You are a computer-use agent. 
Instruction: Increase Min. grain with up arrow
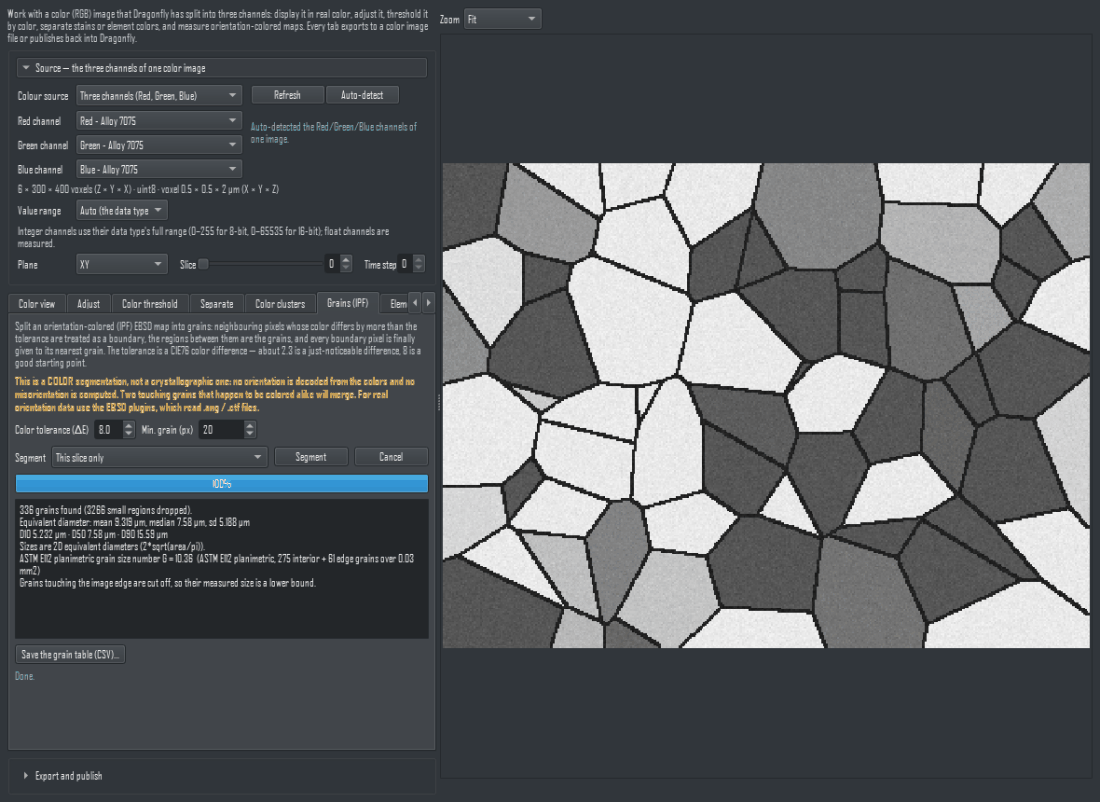pyautogui.click(x=250, y=425)
